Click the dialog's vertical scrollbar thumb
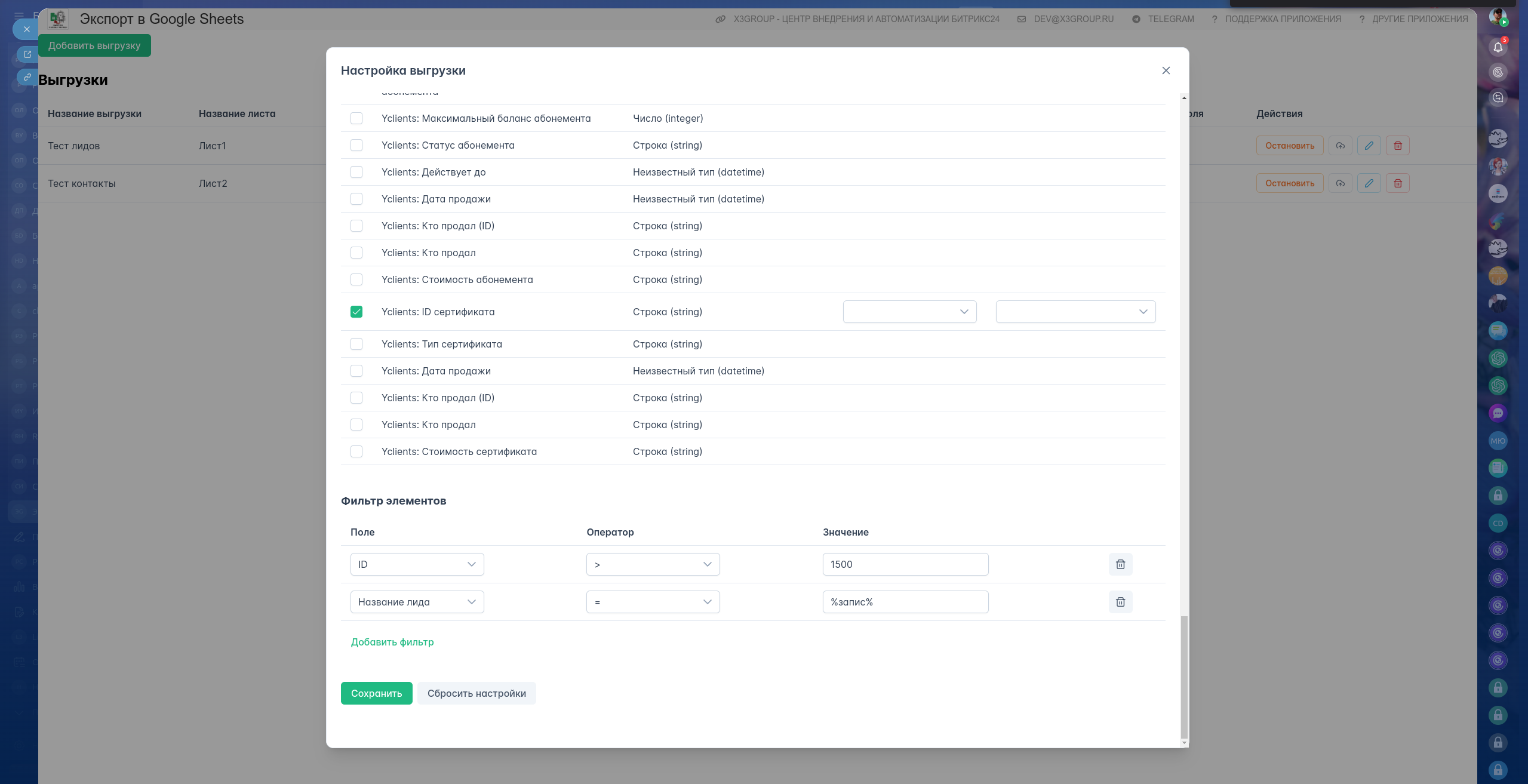The image size is (1528, 784). pos(1184,678)
